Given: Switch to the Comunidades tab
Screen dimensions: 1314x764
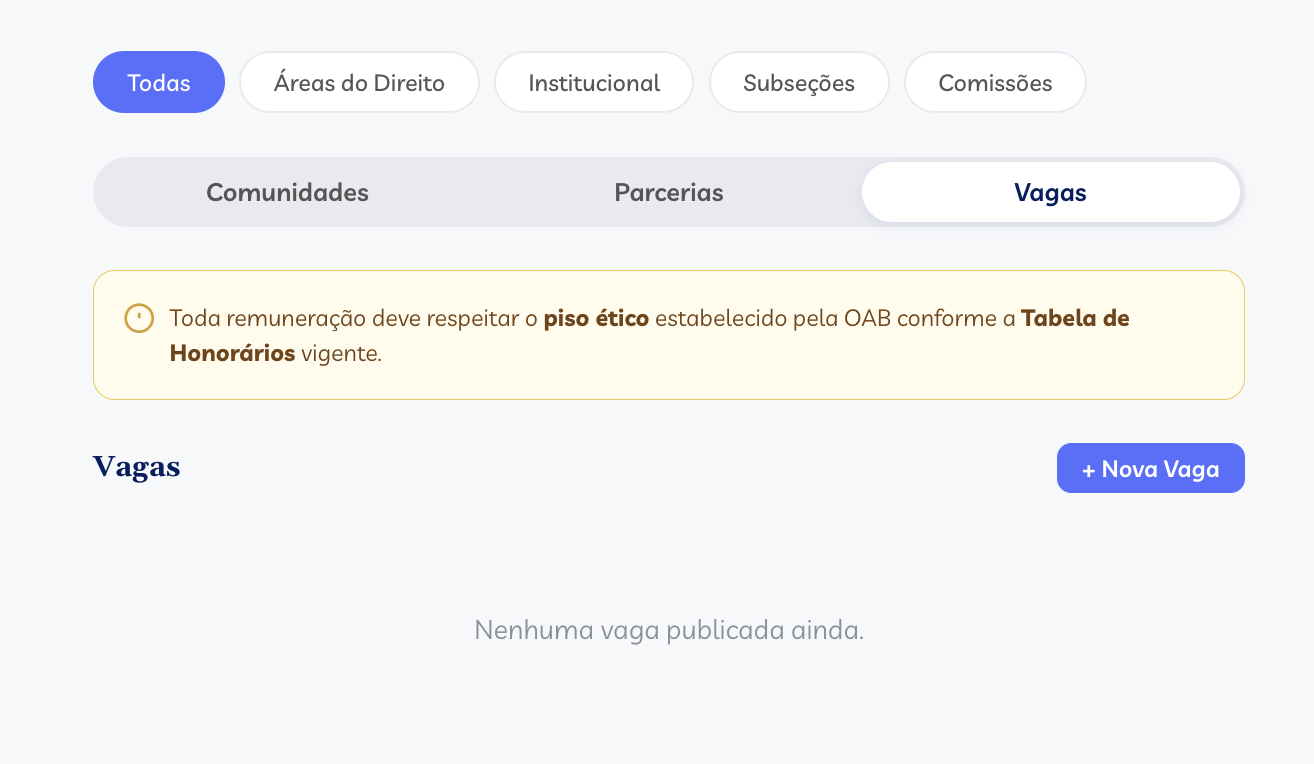Looking at the screenshot, I should [287, 192].
